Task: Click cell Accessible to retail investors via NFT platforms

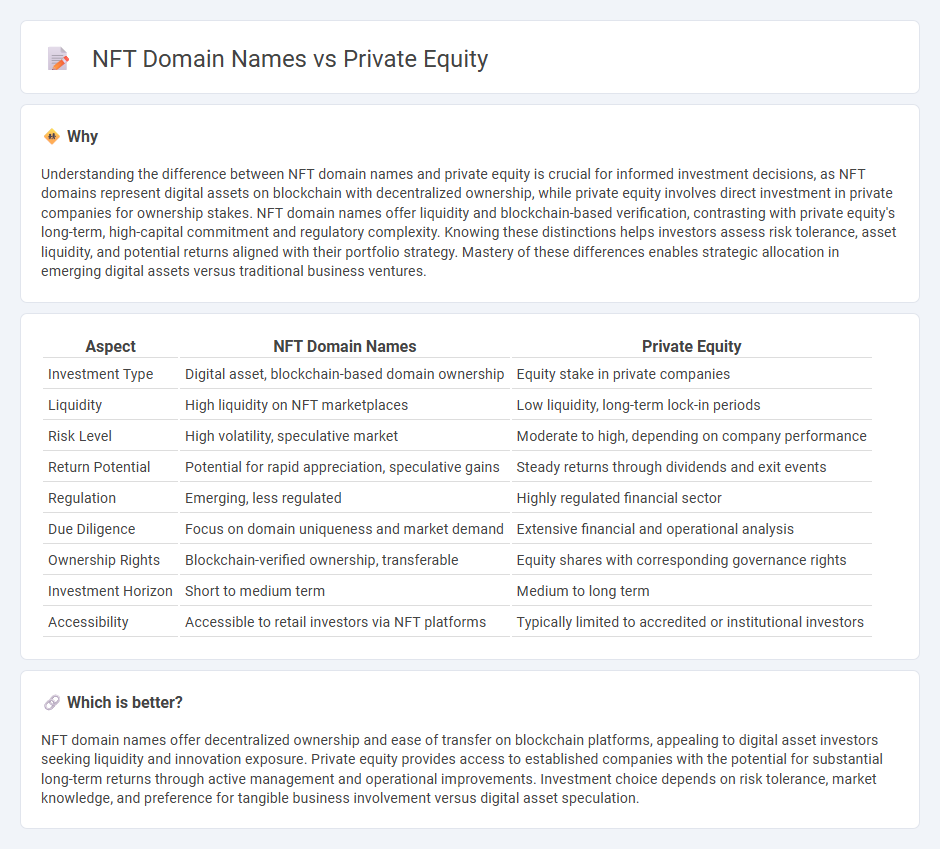Action: tap(345, 622)
